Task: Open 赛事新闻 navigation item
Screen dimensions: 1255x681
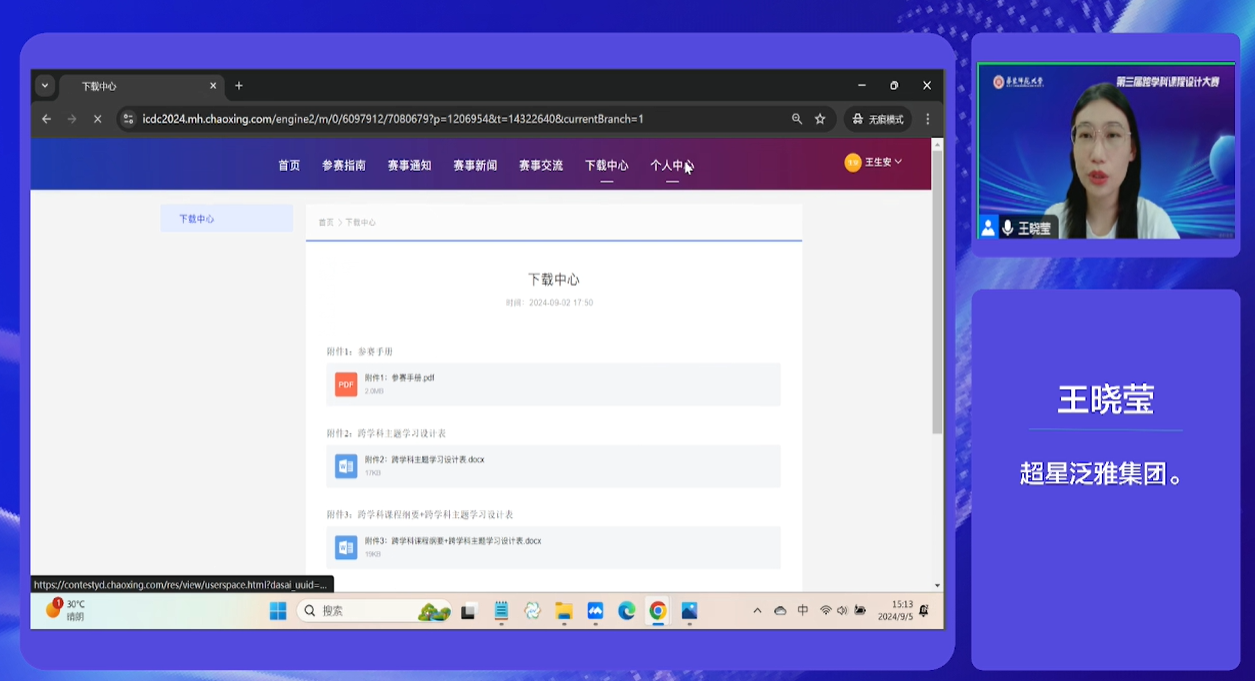Action: (475, 166)
